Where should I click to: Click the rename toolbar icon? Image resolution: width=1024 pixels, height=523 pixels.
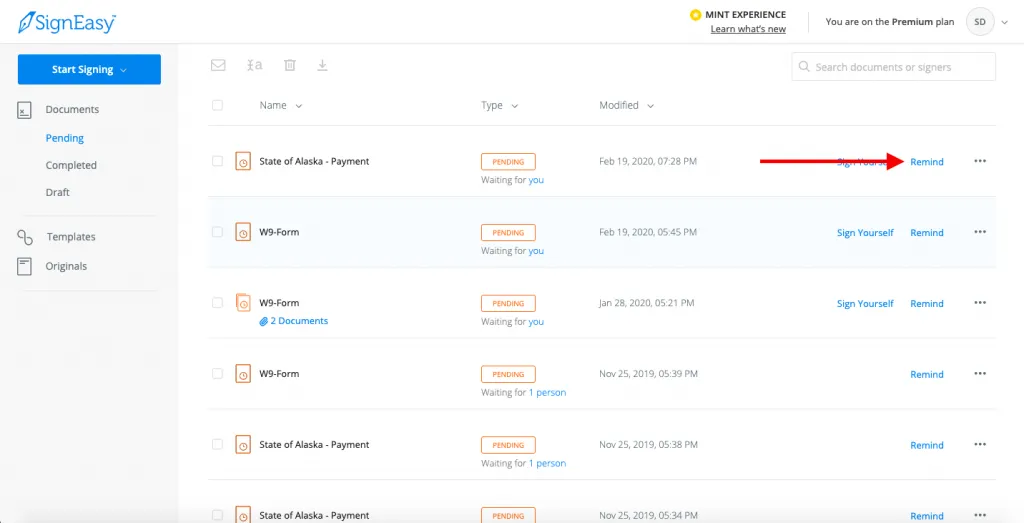click(x=255, y=65)
